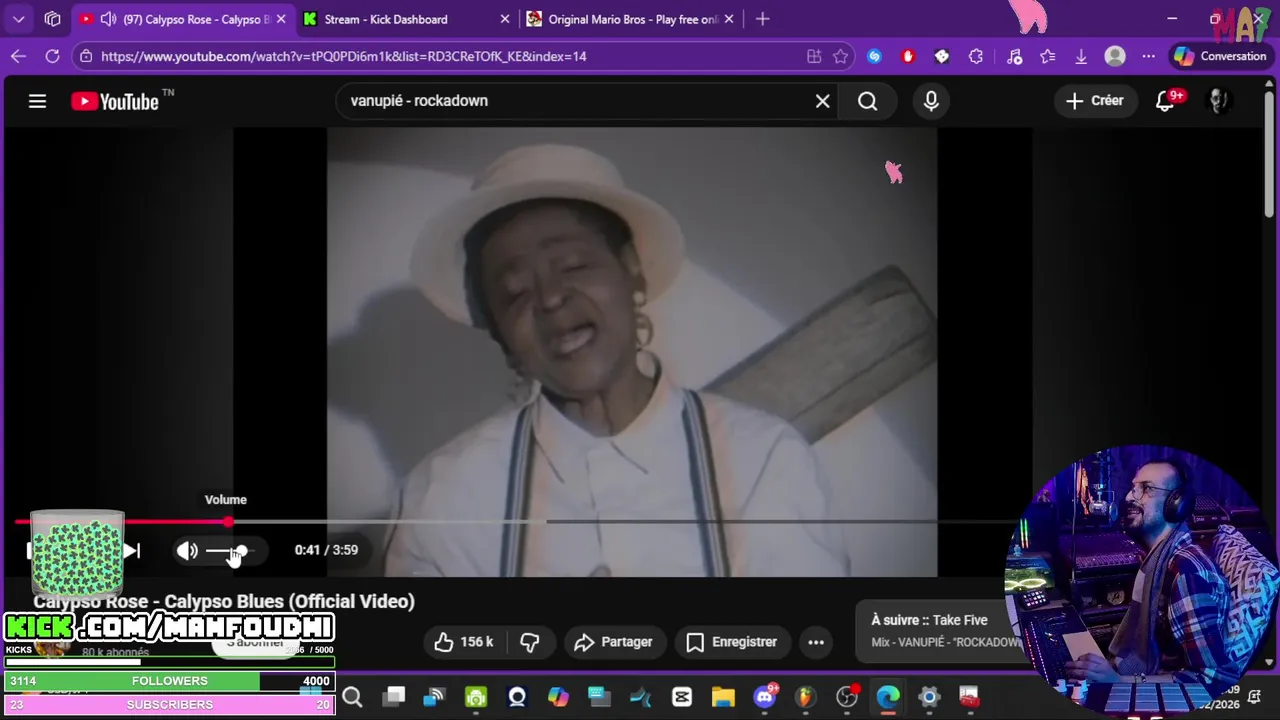
Task: Start voice search with the microphone
Action: 931,101
